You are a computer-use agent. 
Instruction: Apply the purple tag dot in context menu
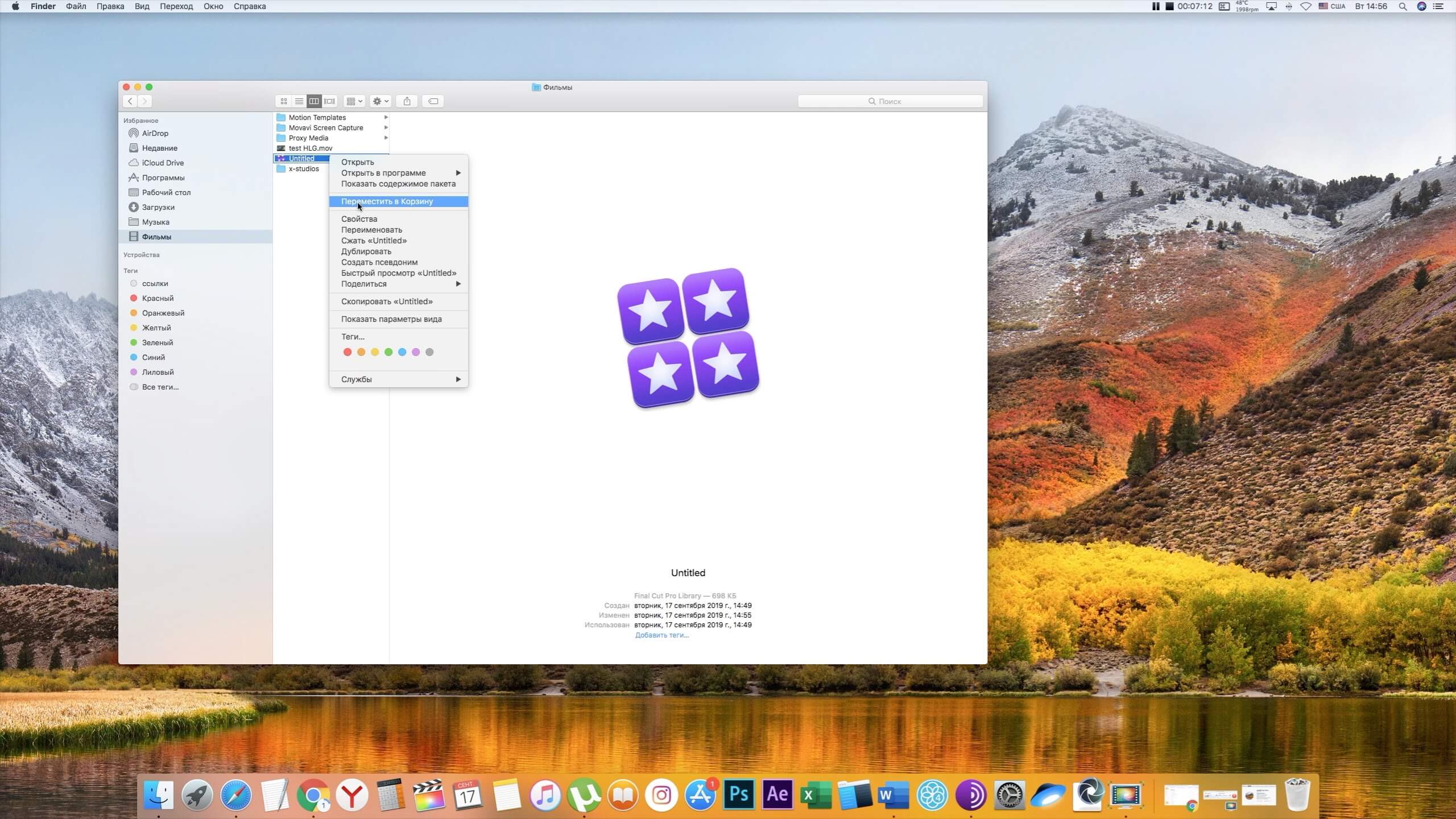point(416,352)
